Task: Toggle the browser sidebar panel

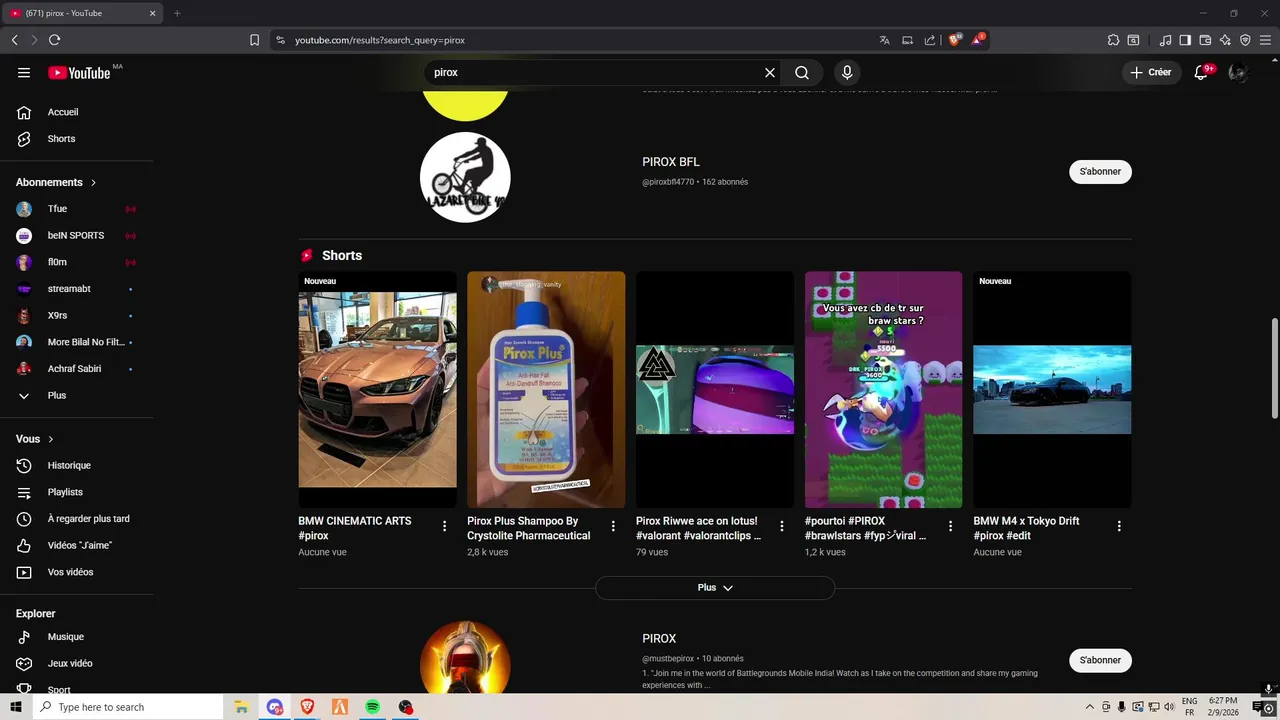Action: click(x=1185, y=40)
